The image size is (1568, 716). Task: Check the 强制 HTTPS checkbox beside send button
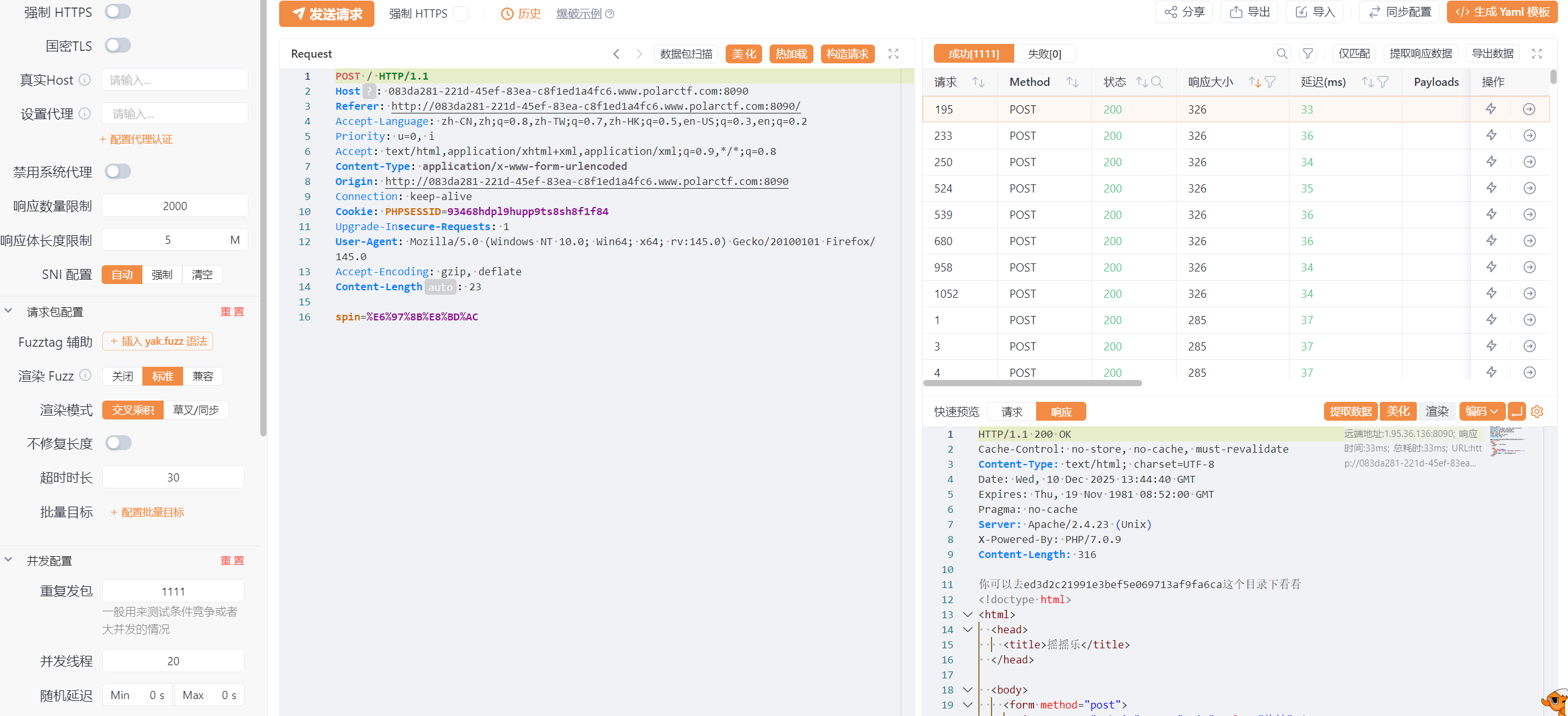point(461,14)
